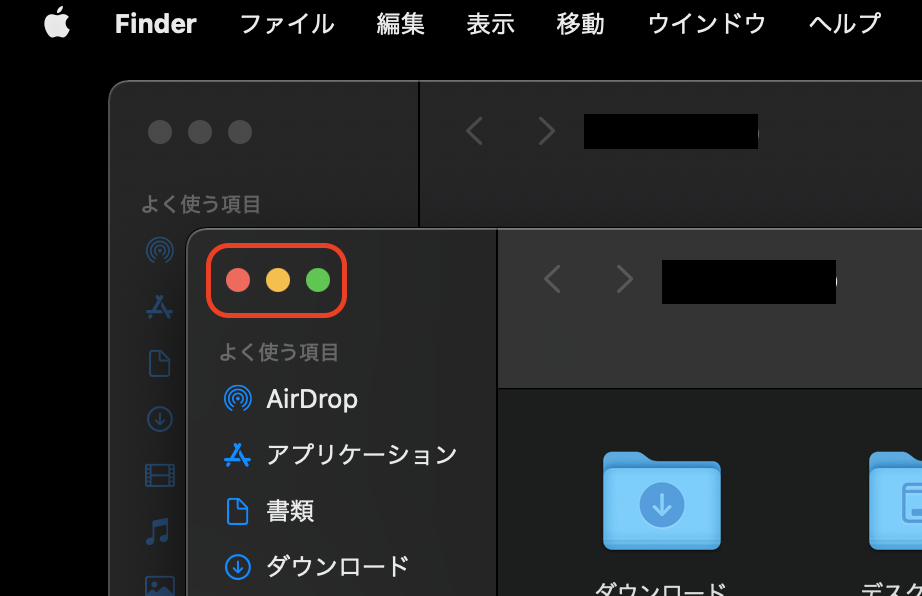The width and height of the screenshot is (922, 596).
Task: Click the 書類 document icon in front sidebar
Action: [238, 511]
